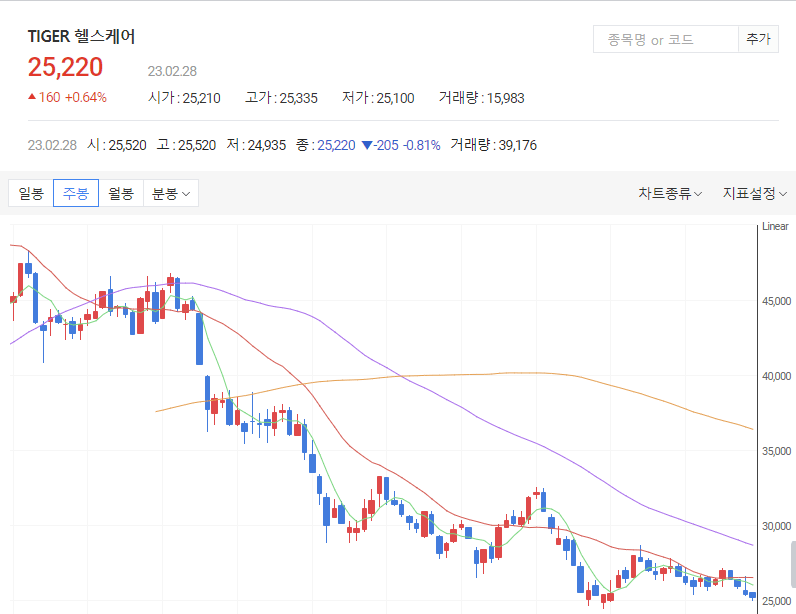Click the 40,000 price axis label
The width and height of the screenshot is (796, 614).
[776, 376]
